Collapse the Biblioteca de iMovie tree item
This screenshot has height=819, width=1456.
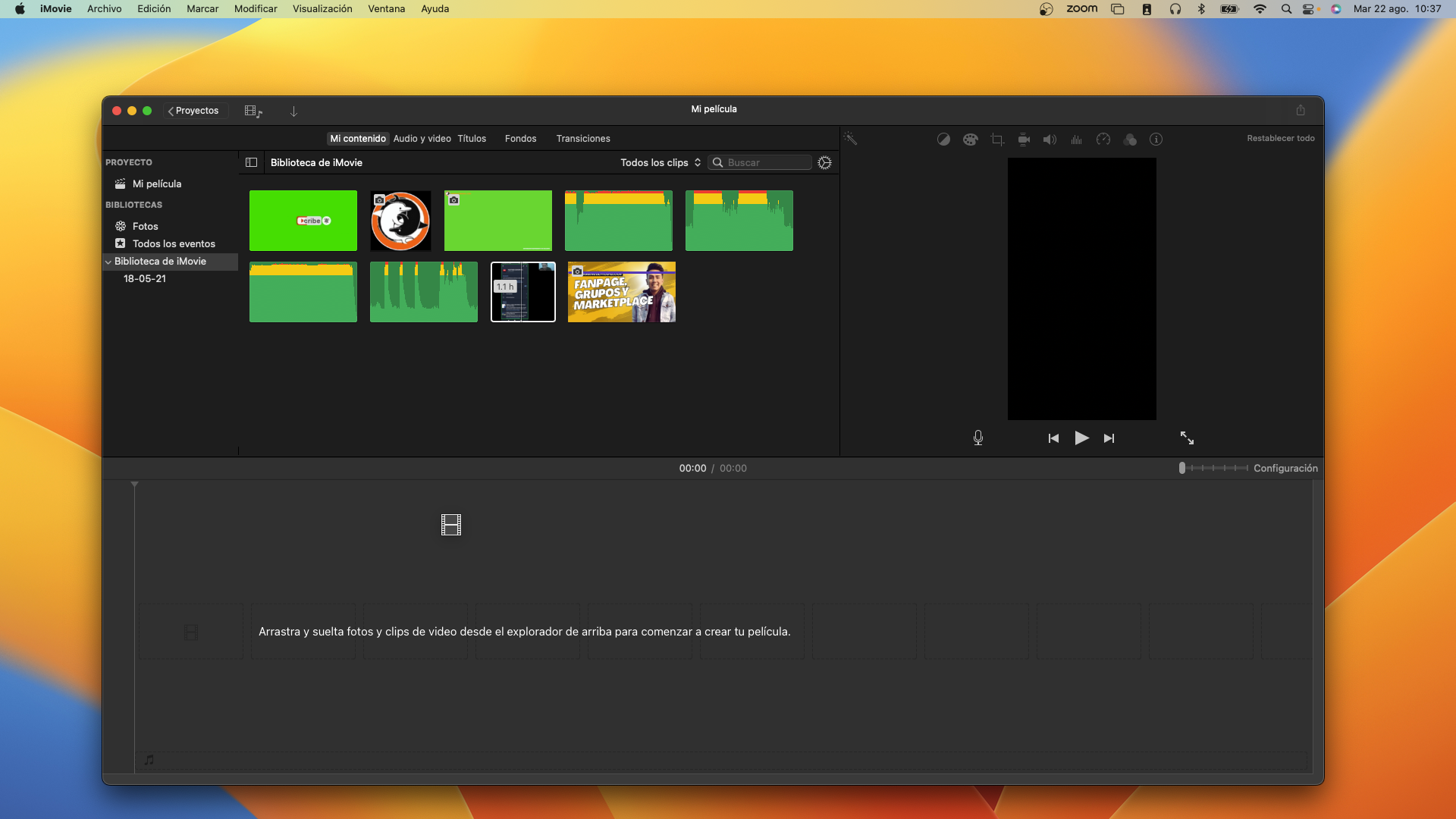(108, 262)
